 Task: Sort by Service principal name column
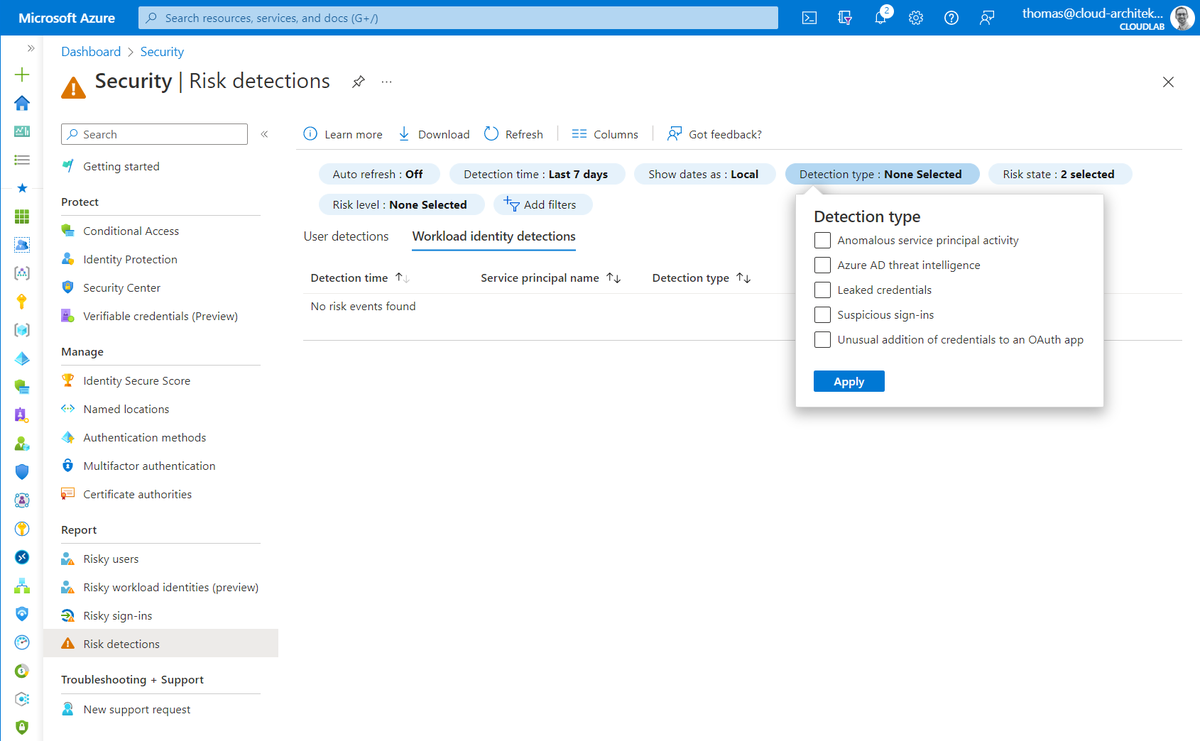click(x=551, y=278)
